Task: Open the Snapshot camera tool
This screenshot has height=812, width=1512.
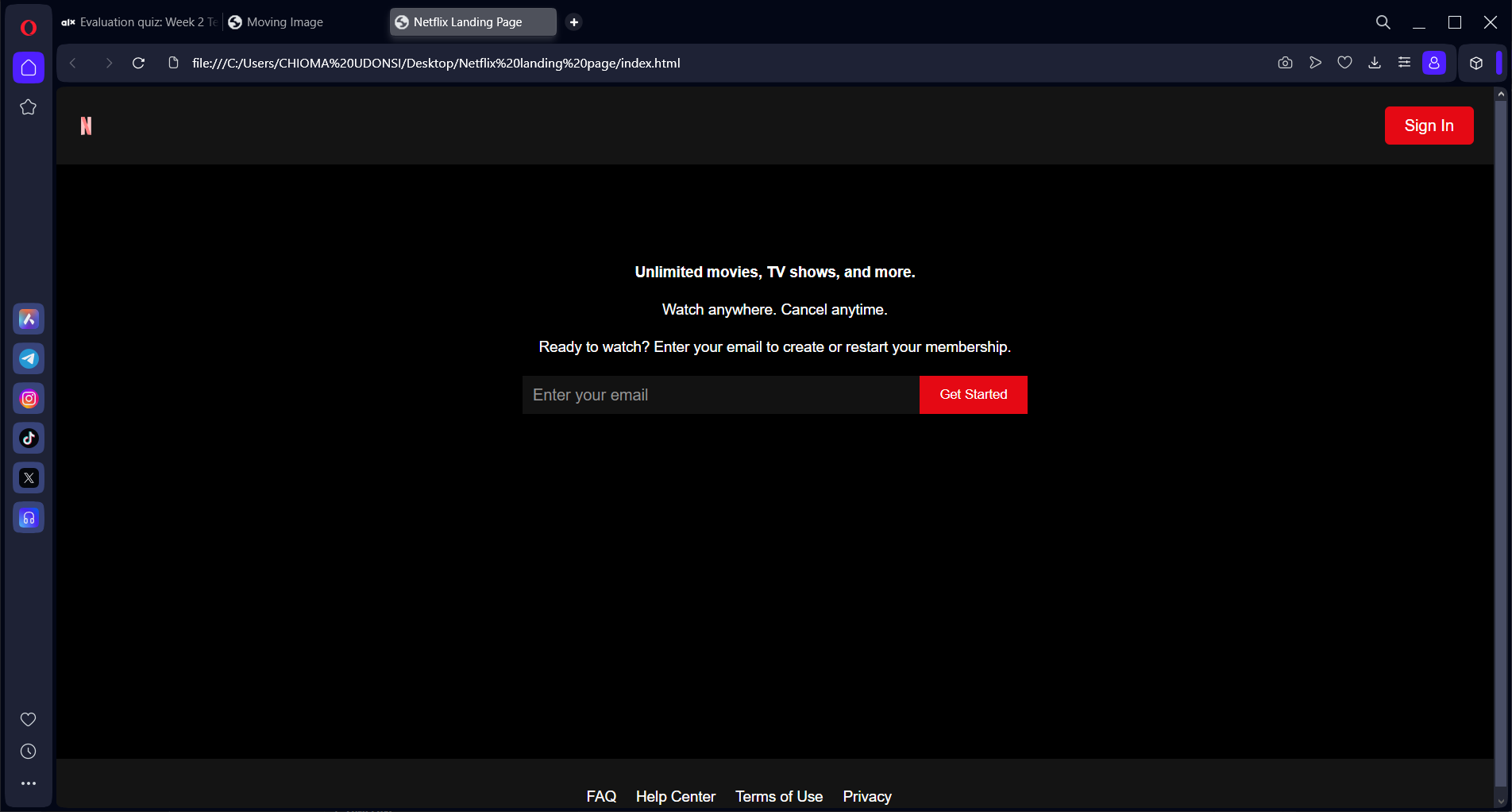Action: coord(1285,63)
